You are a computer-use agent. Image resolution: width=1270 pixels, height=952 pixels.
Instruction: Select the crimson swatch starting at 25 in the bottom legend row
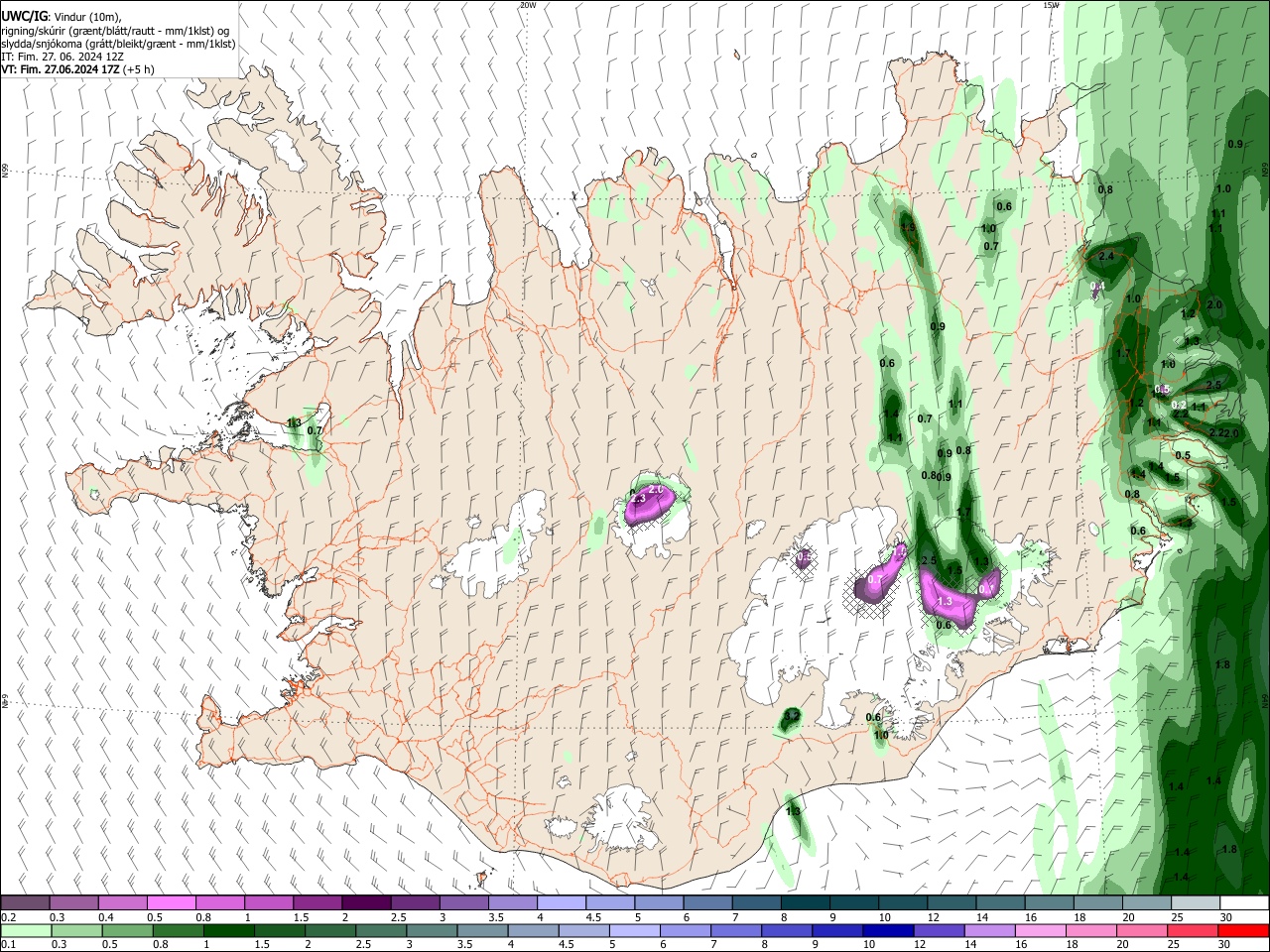click(x=1192, y=930)
